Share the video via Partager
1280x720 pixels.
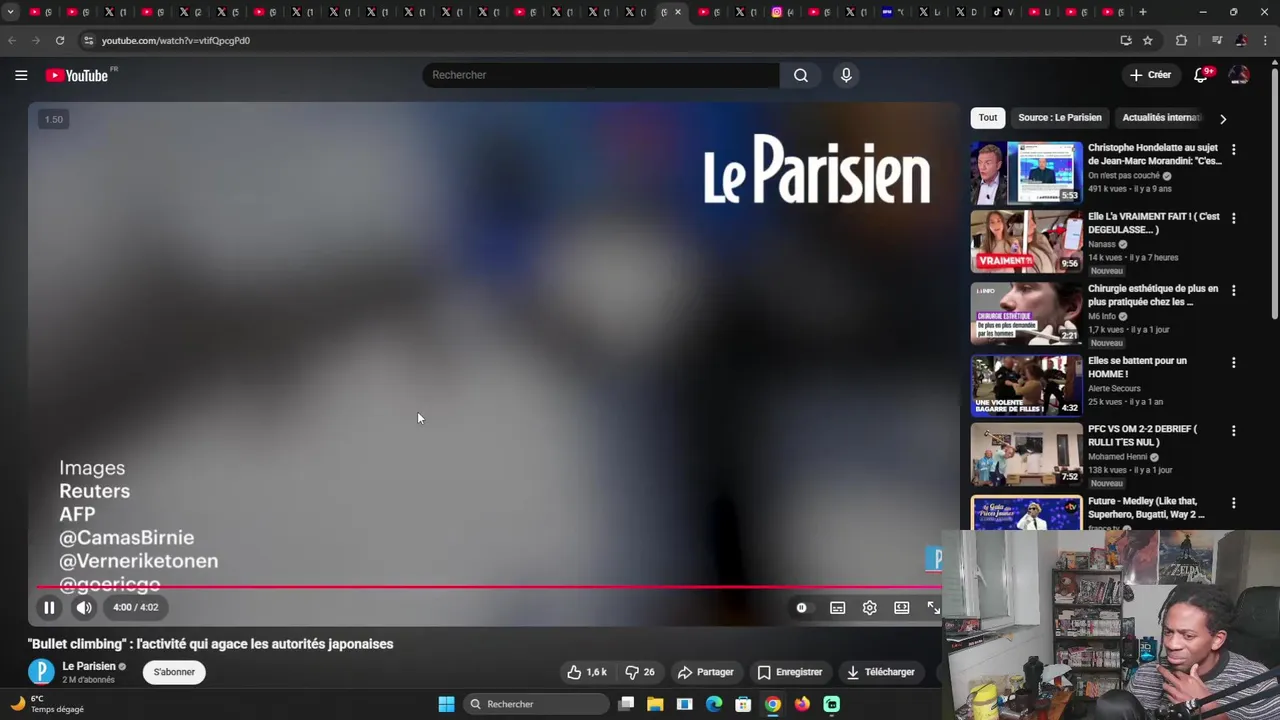coord(705,672)
